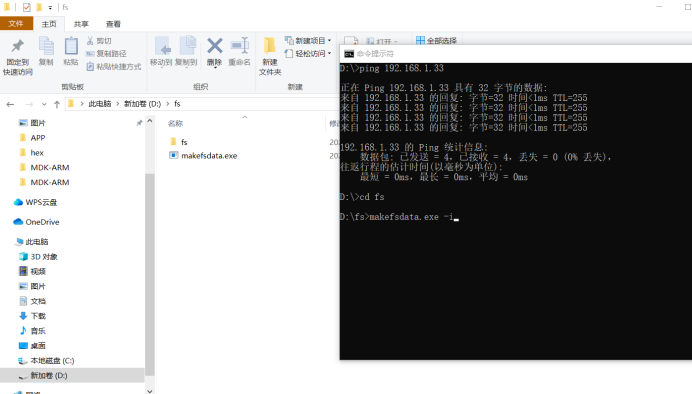
Task: Switch to the Share ribbon tab
Action: click(81, 24)
